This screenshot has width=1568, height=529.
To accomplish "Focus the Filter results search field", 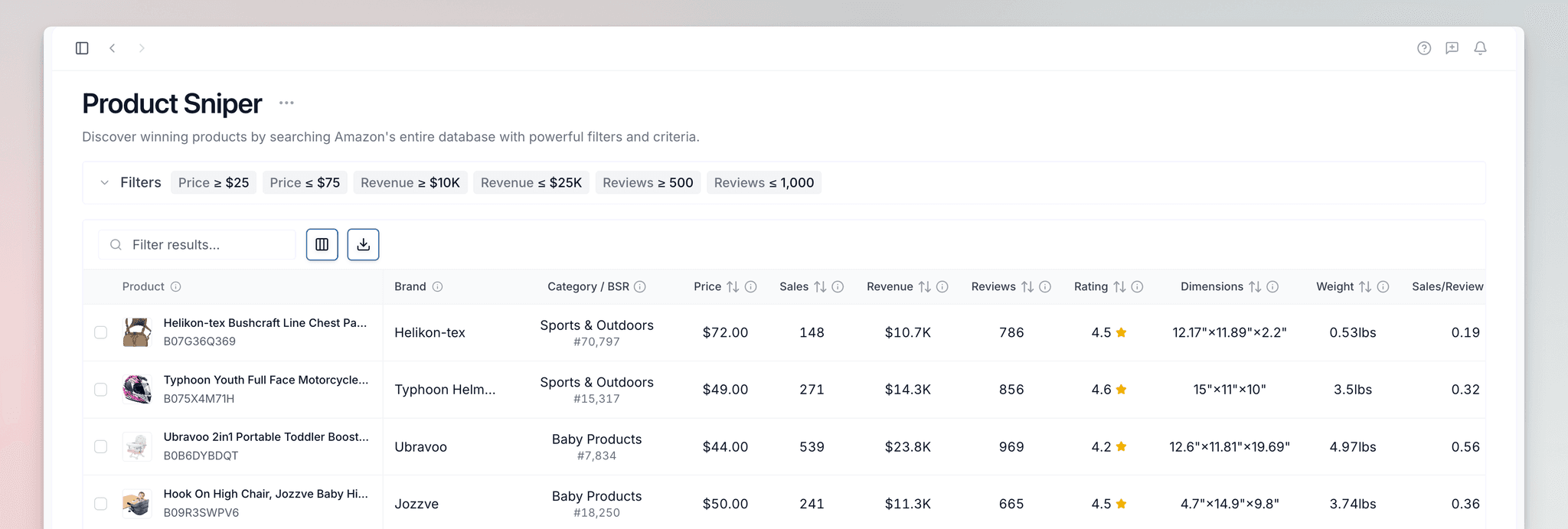I will tap(197, 245).
